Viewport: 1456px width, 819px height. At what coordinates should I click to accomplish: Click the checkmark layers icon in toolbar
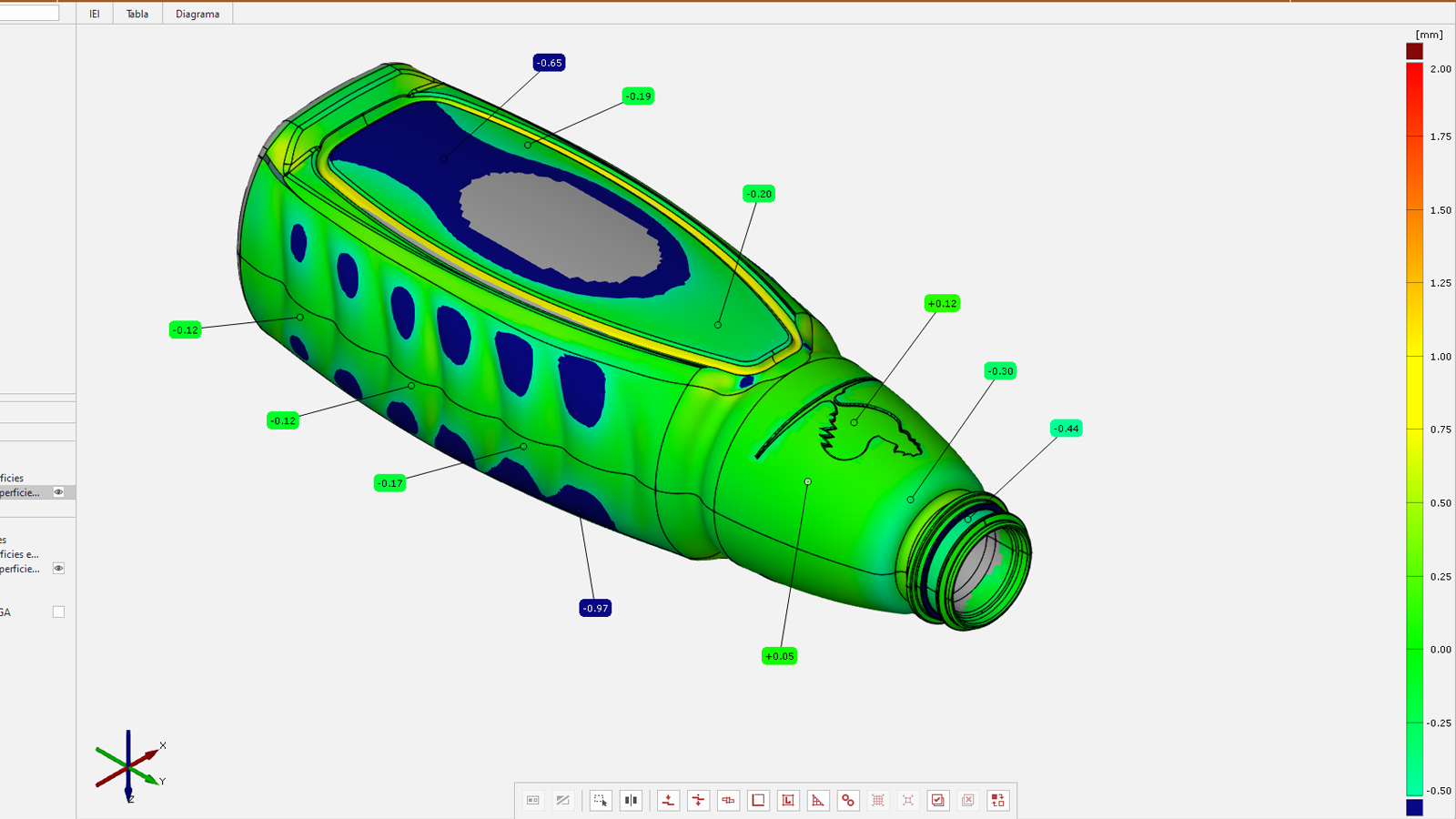tap(937, 801)
